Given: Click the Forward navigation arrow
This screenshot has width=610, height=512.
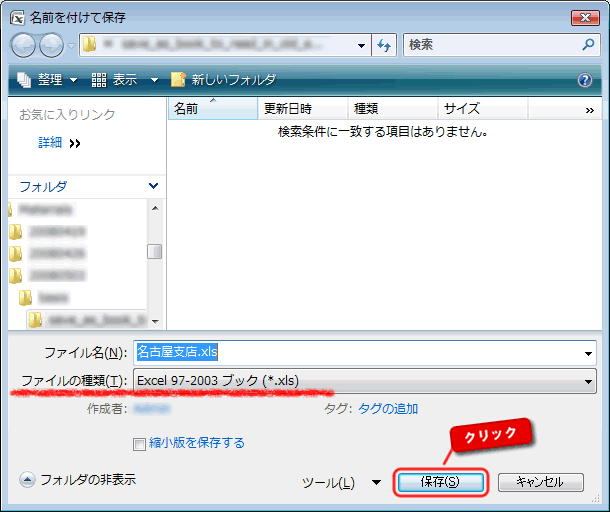Looking at the screenshot, I should pos(52,45).
